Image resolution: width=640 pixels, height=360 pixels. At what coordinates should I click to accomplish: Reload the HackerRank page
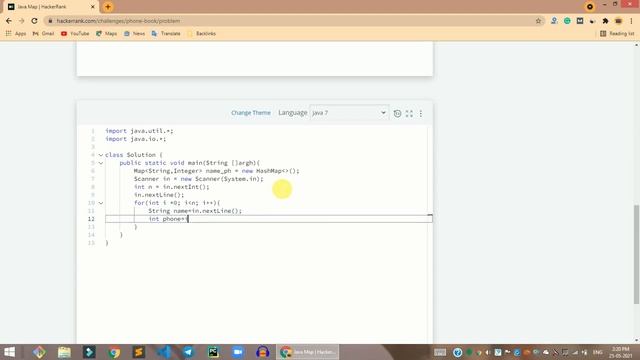(34, 21)
